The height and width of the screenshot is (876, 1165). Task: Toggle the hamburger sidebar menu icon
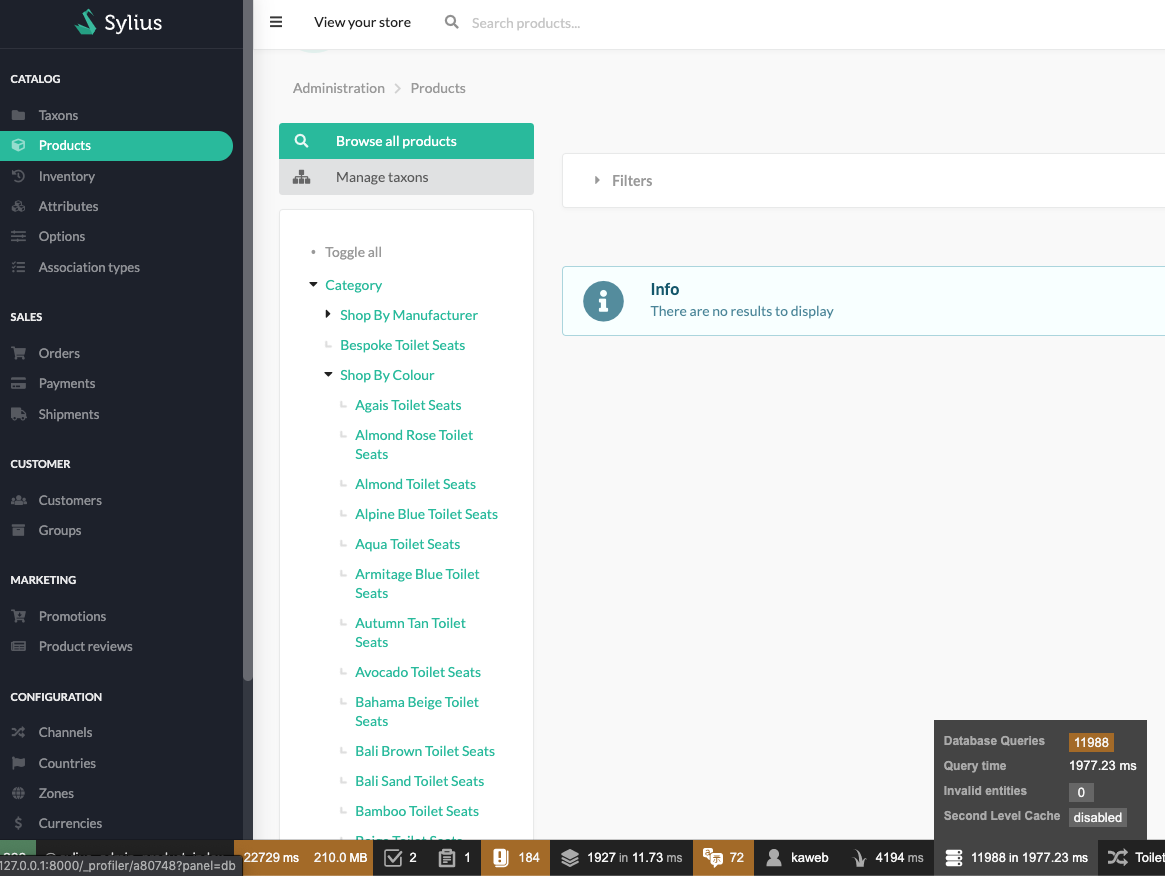276,22
